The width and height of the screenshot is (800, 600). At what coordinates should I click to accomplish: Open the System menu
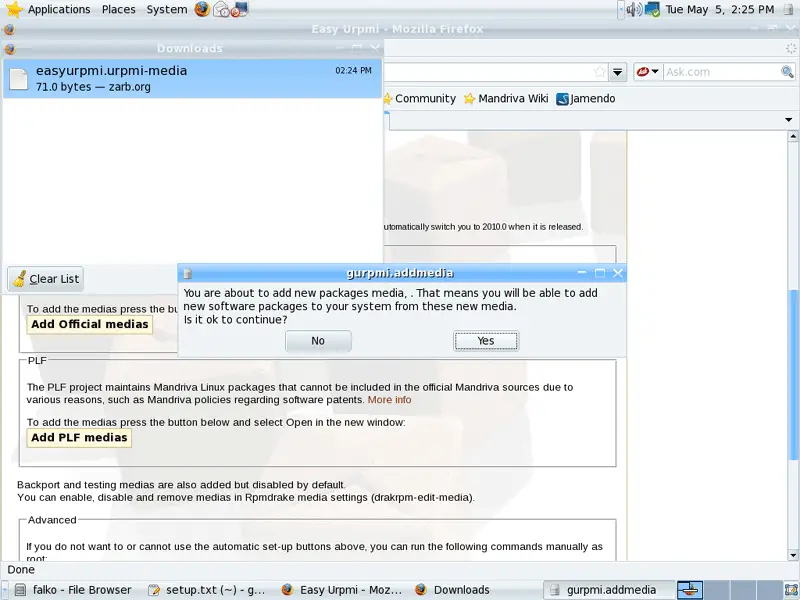[x=167, y=9]
